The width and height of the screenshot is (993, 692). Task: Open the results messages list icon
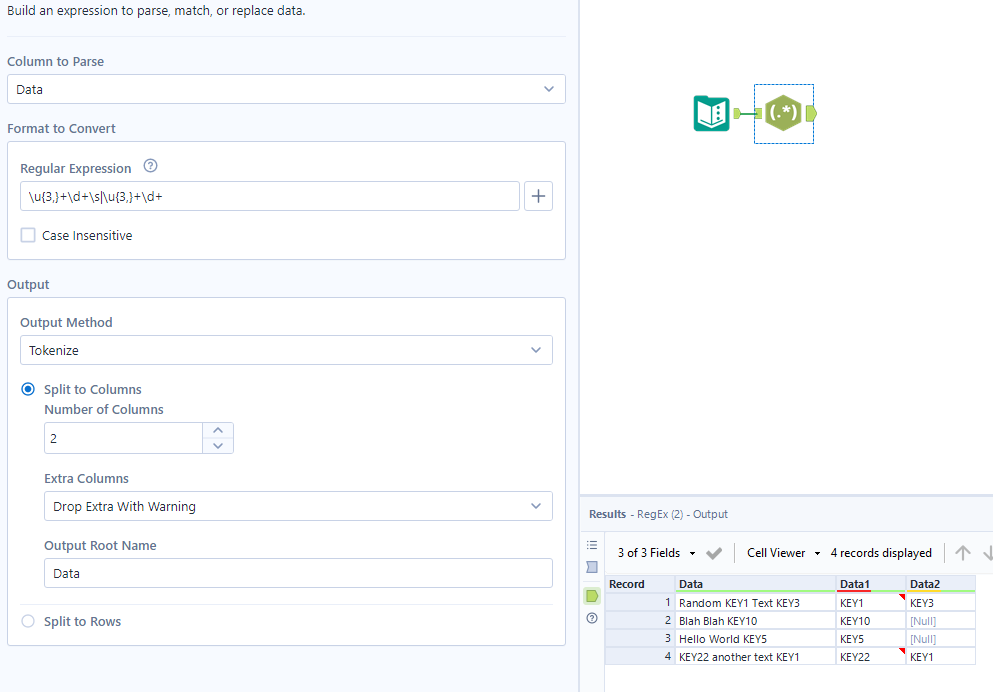[x=592, y=544]
